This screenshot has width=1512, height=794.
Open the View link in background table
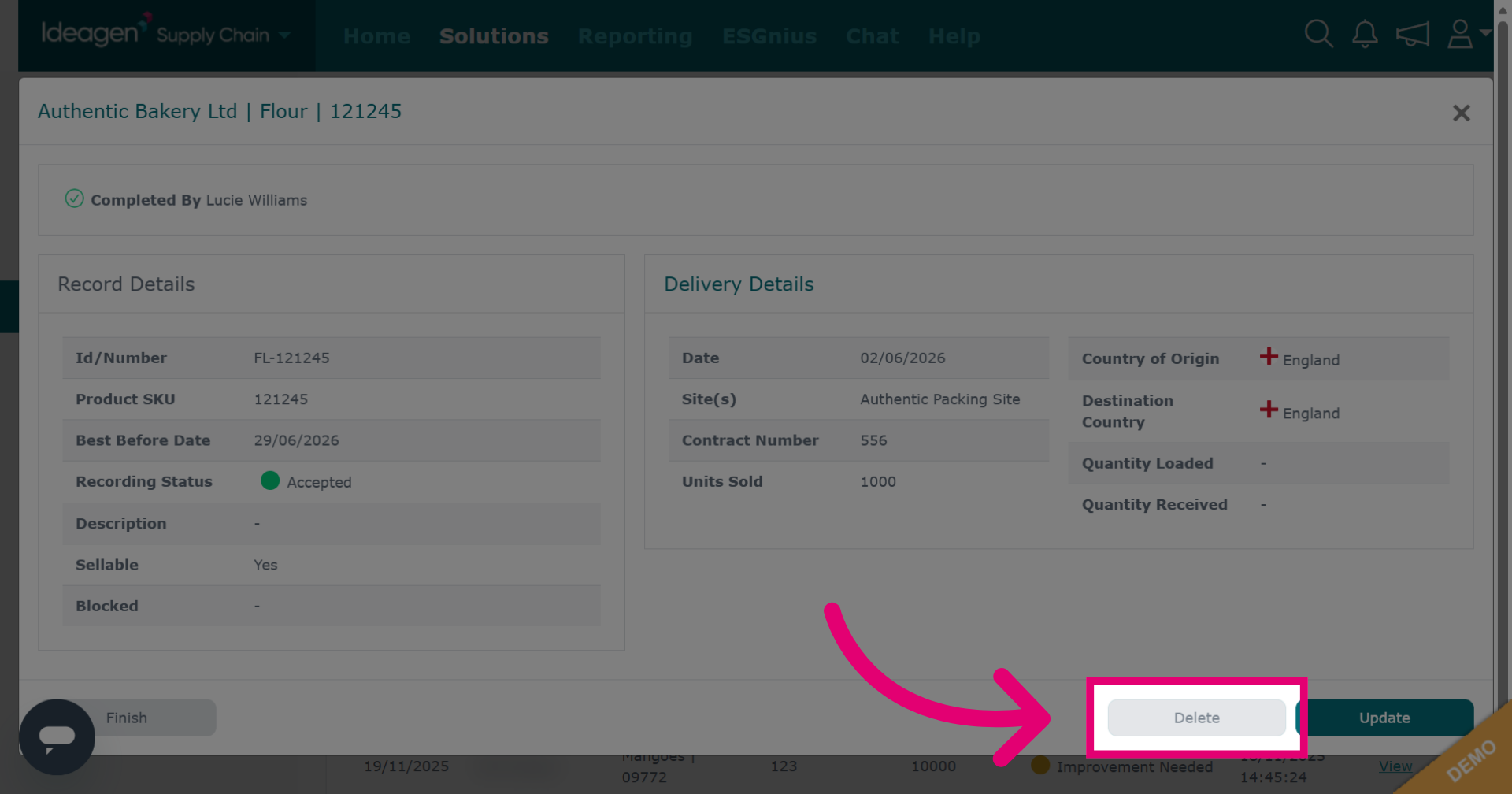[x=1395, y=766]
